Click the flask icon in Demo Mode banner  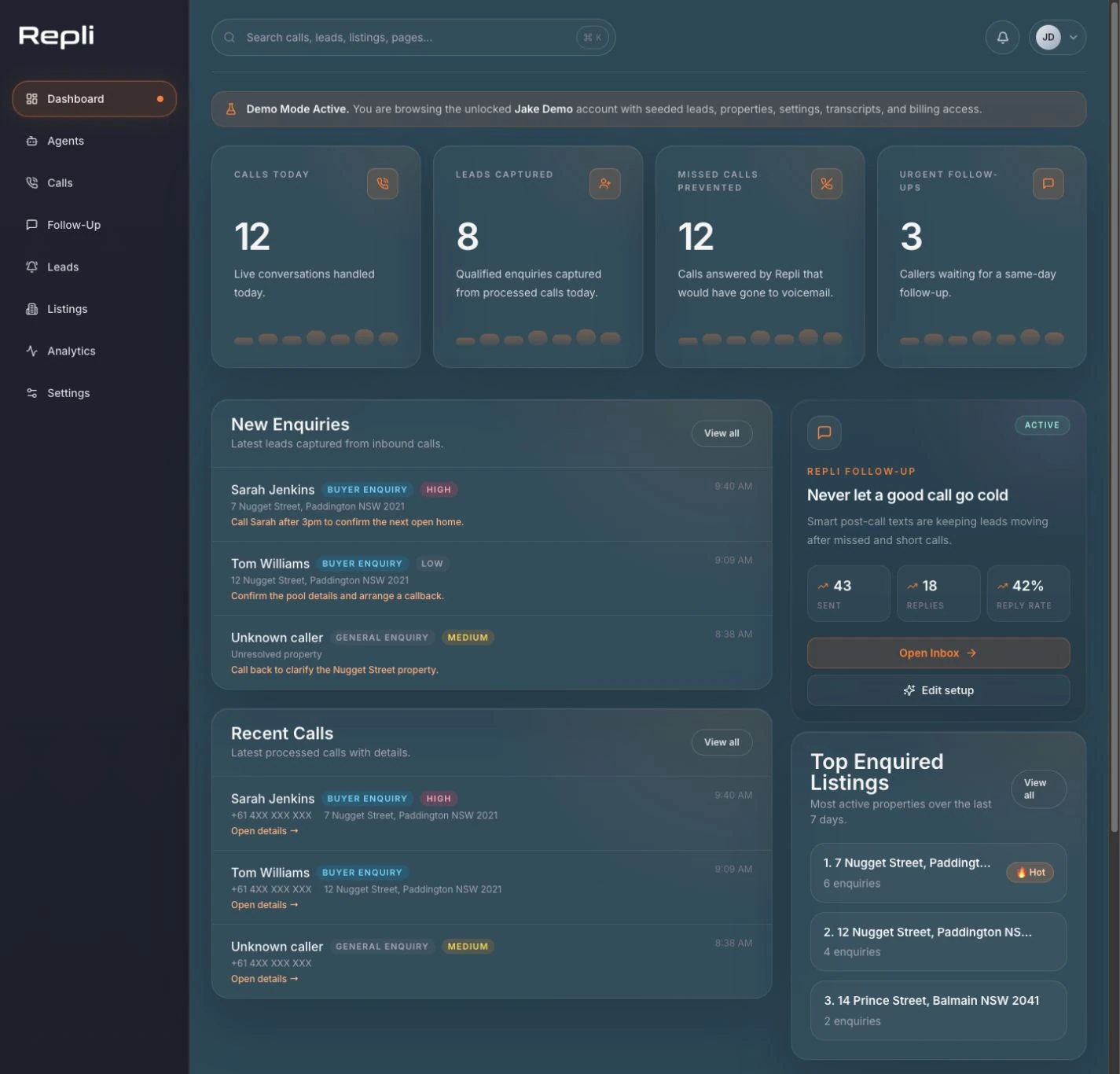pos(231,109)
